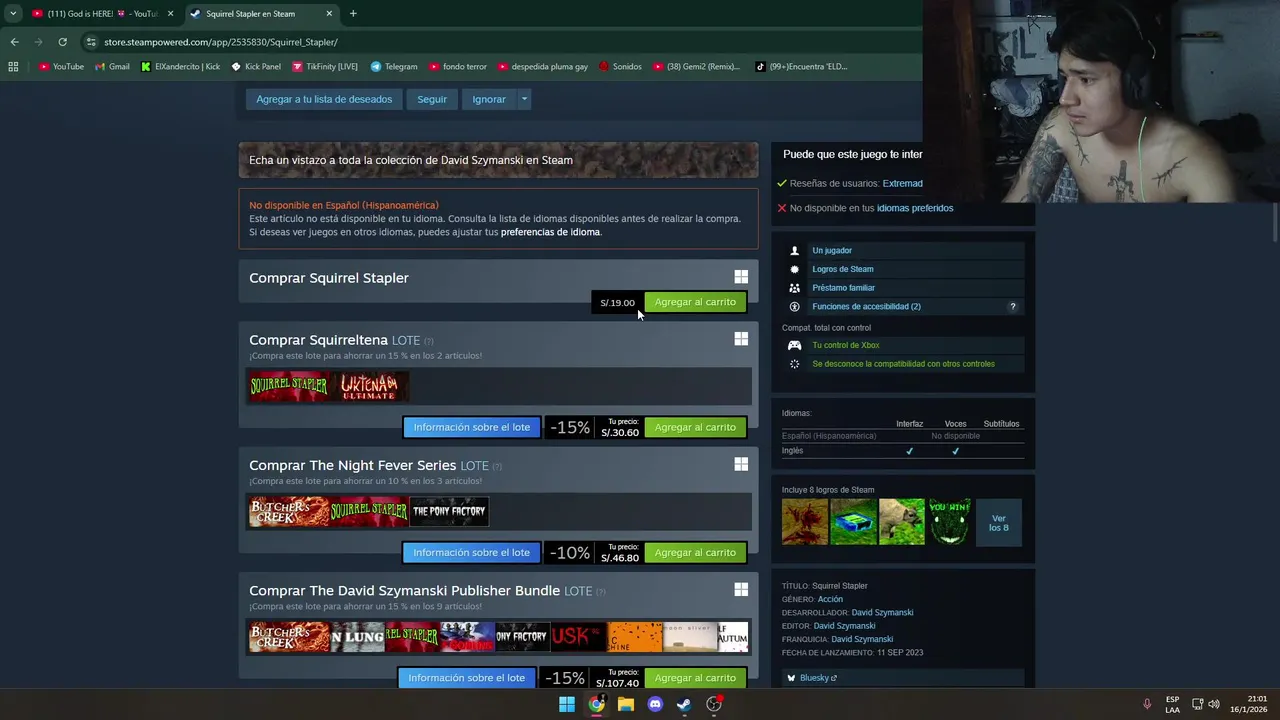The height and width of the screenshot is (720, 1280).
Task: Open the Uktena 64 Ultimate thumbnail
Action: tap(369, 386)
